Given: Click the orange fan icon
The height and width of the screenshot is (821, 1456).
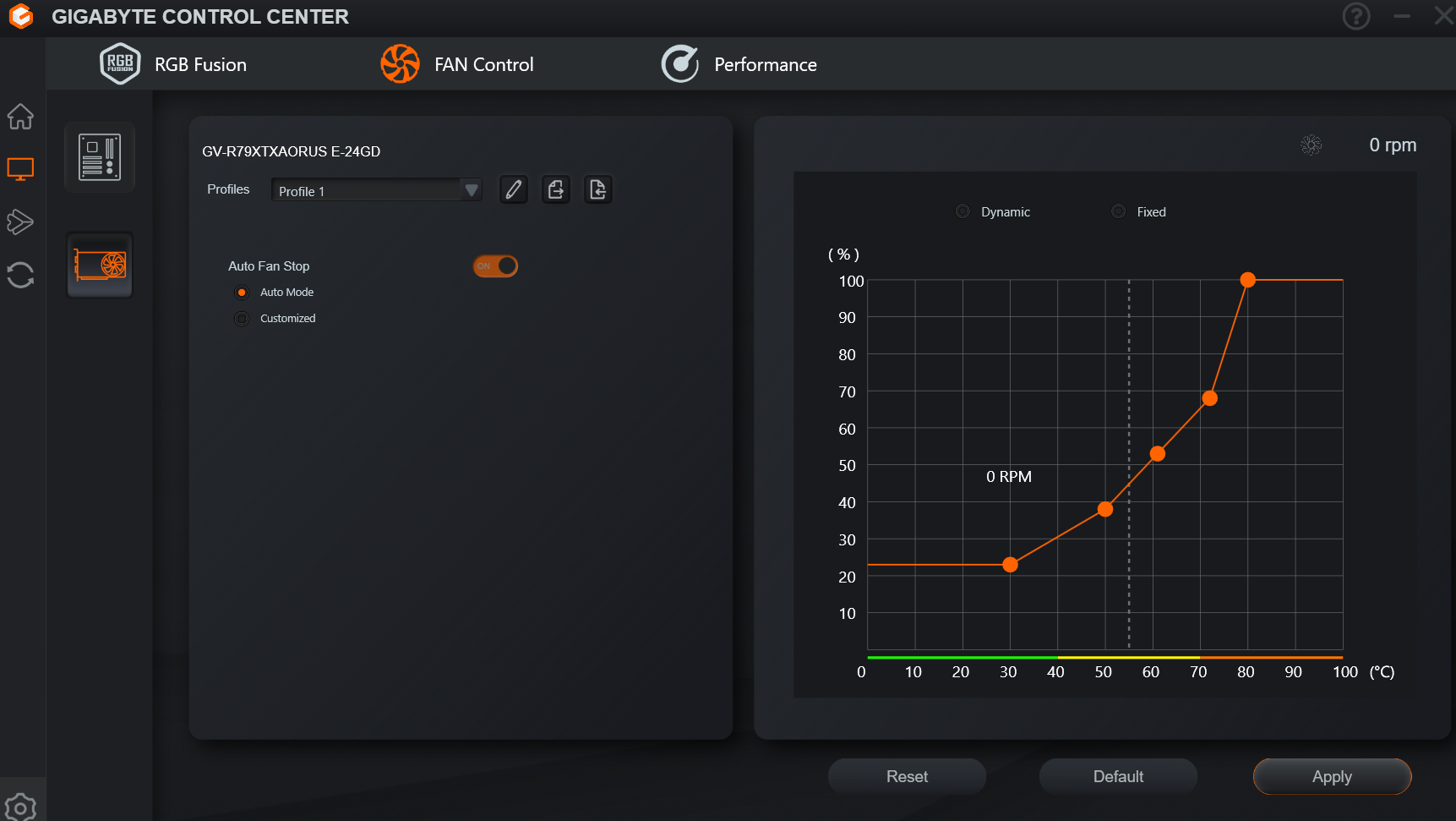Looking at the screenshot, I should click(x=400, y=63).
